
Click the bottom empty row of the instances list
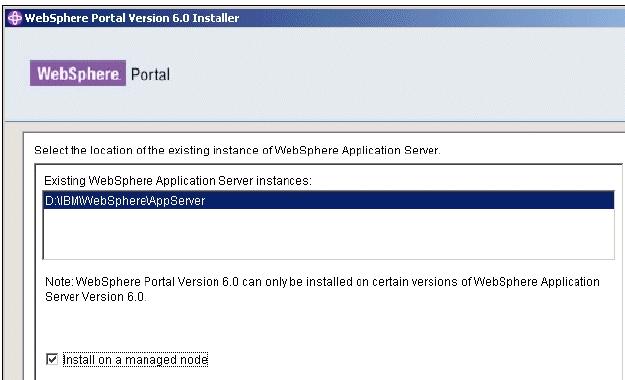coord(328,250)
